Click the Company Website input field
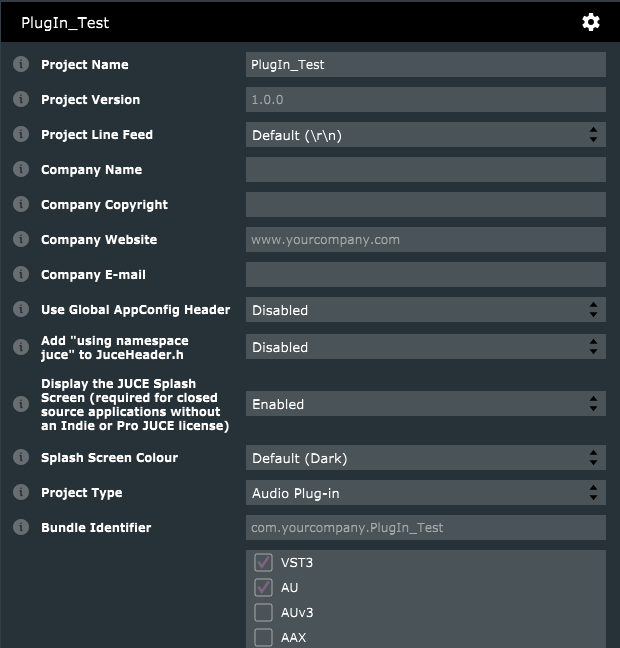 pyautogui.click(x=425, y=240)
